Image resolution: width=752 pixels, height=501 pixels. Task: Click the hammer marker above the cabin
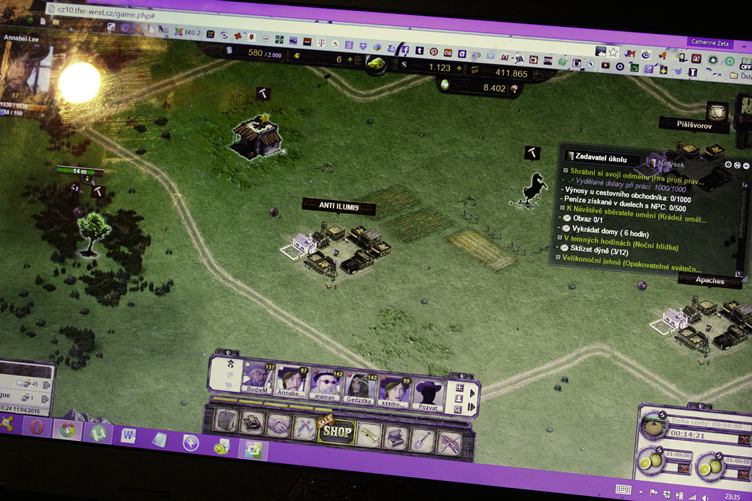(263, 93)
